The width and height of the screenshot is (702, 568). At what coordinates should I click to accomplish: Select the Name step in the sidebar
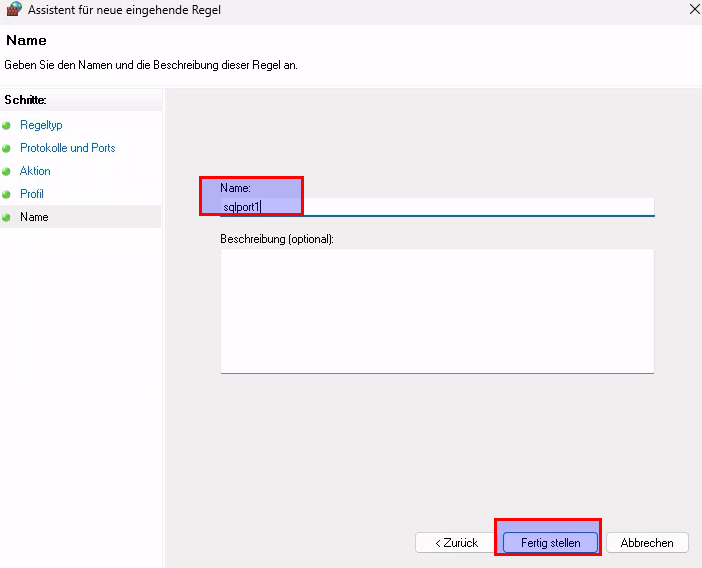coord(34,217)
